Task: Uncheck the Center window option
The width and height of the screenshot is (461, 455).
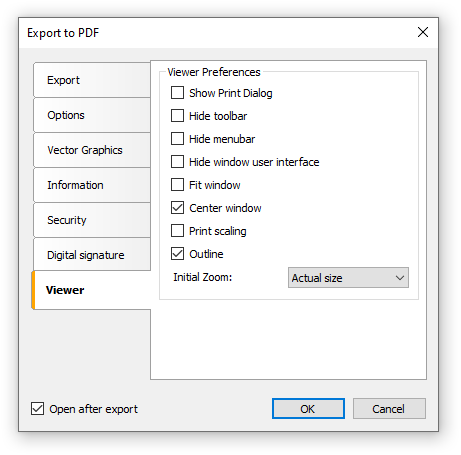Action: click(x=177, y=208)
